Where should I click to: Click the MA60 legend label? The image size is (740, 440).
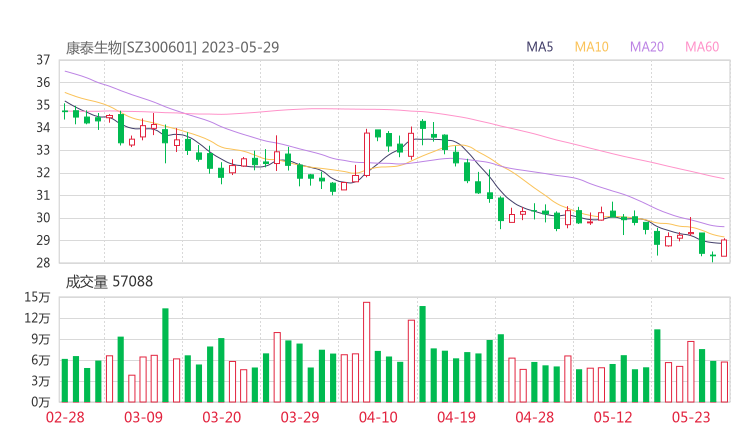702,47
